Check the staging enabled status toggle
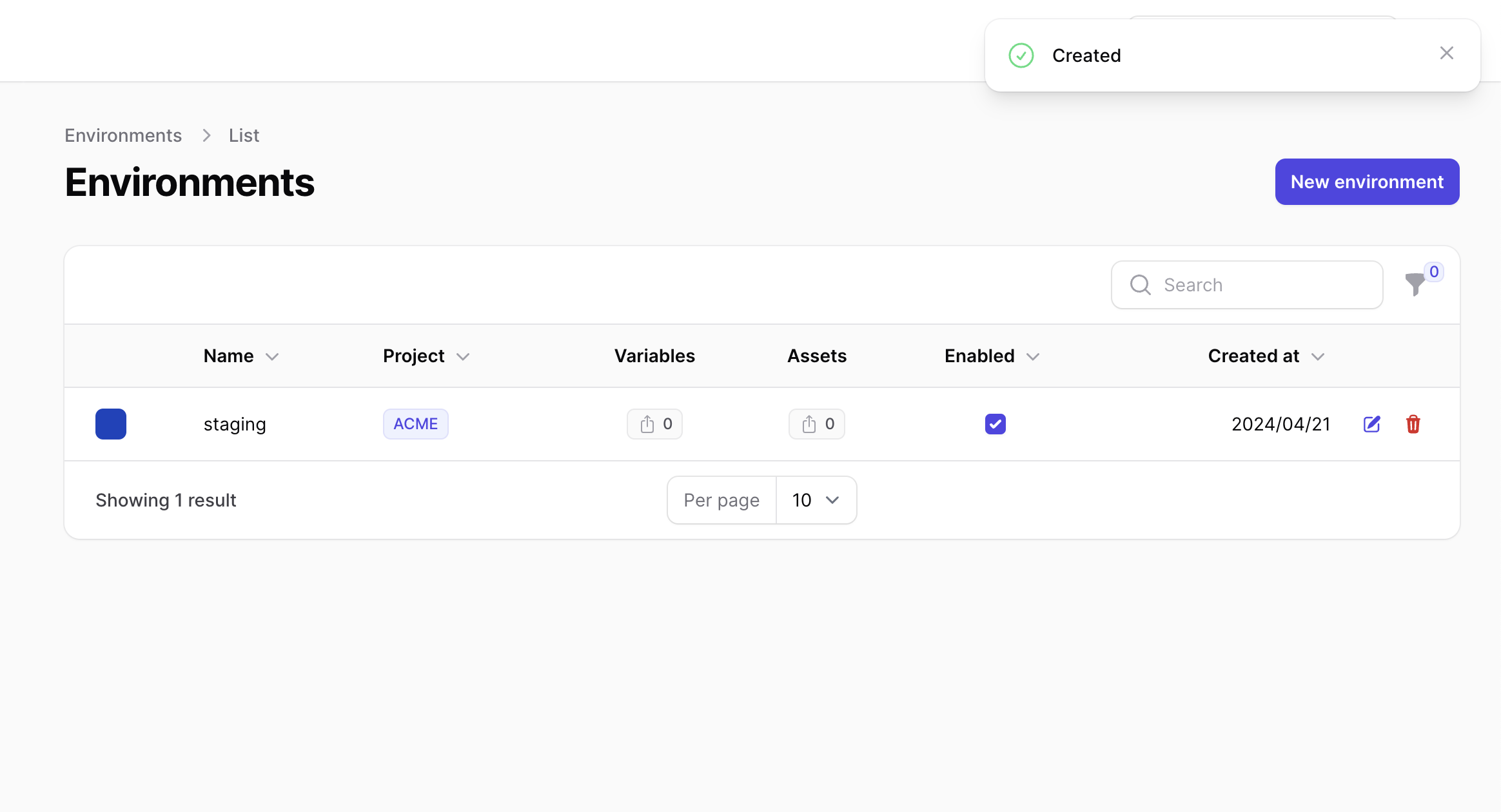Screen dimensions: 1501x812 click(996, 424)
